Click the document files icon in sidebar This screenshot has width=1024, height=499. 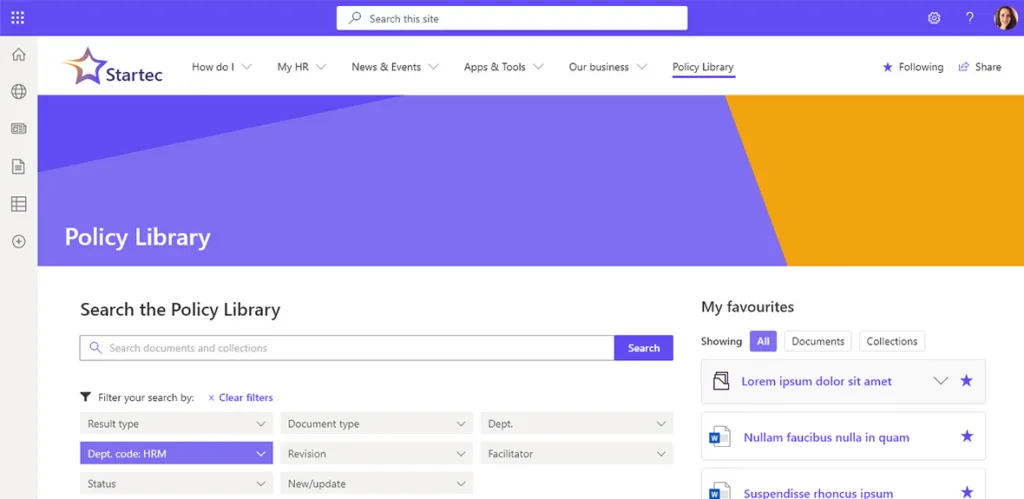point(18,166)
